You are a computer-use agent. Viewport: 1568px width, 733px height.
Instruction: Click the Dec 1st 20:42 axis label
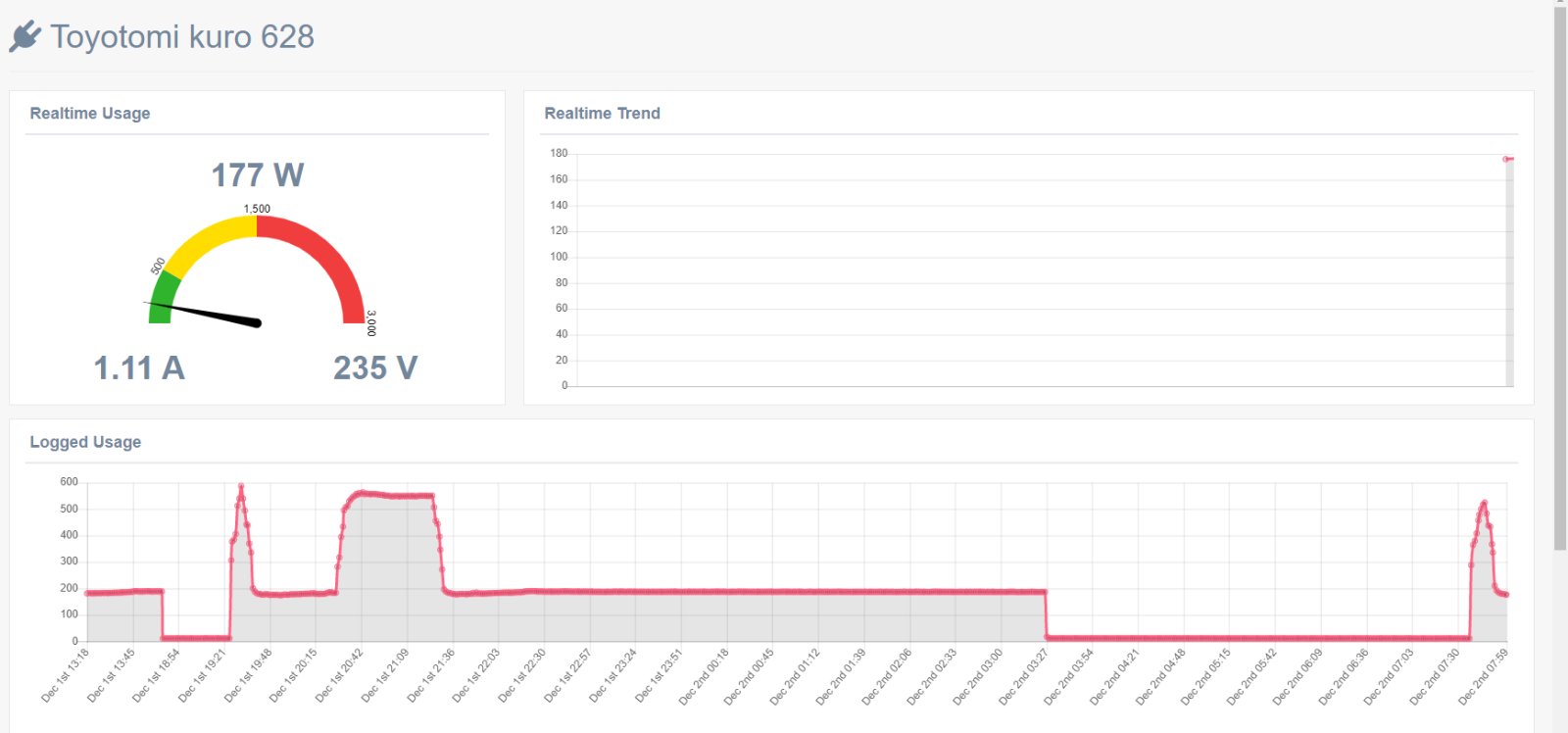[x=339, y=675]
